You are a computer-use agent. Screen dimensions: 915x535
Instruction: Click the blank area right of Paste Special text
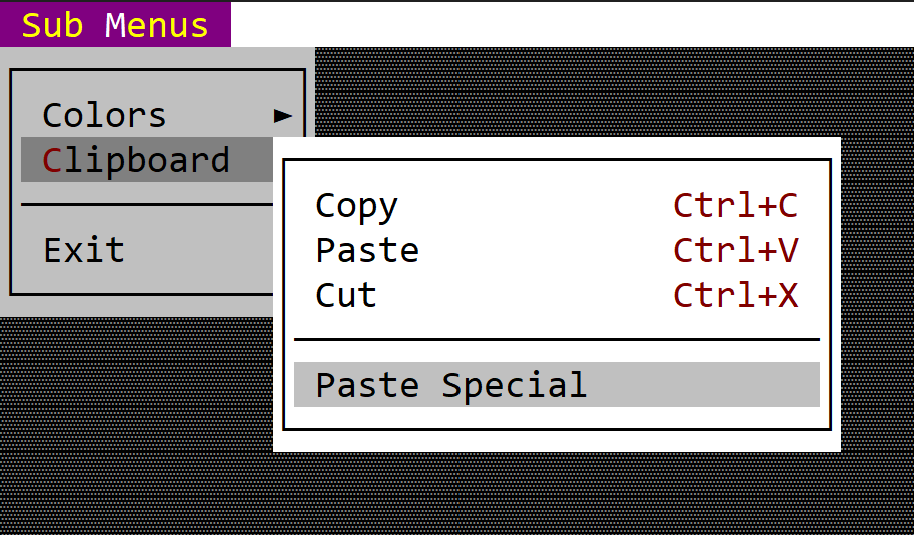pyautogui.click(x=703, y=384)
